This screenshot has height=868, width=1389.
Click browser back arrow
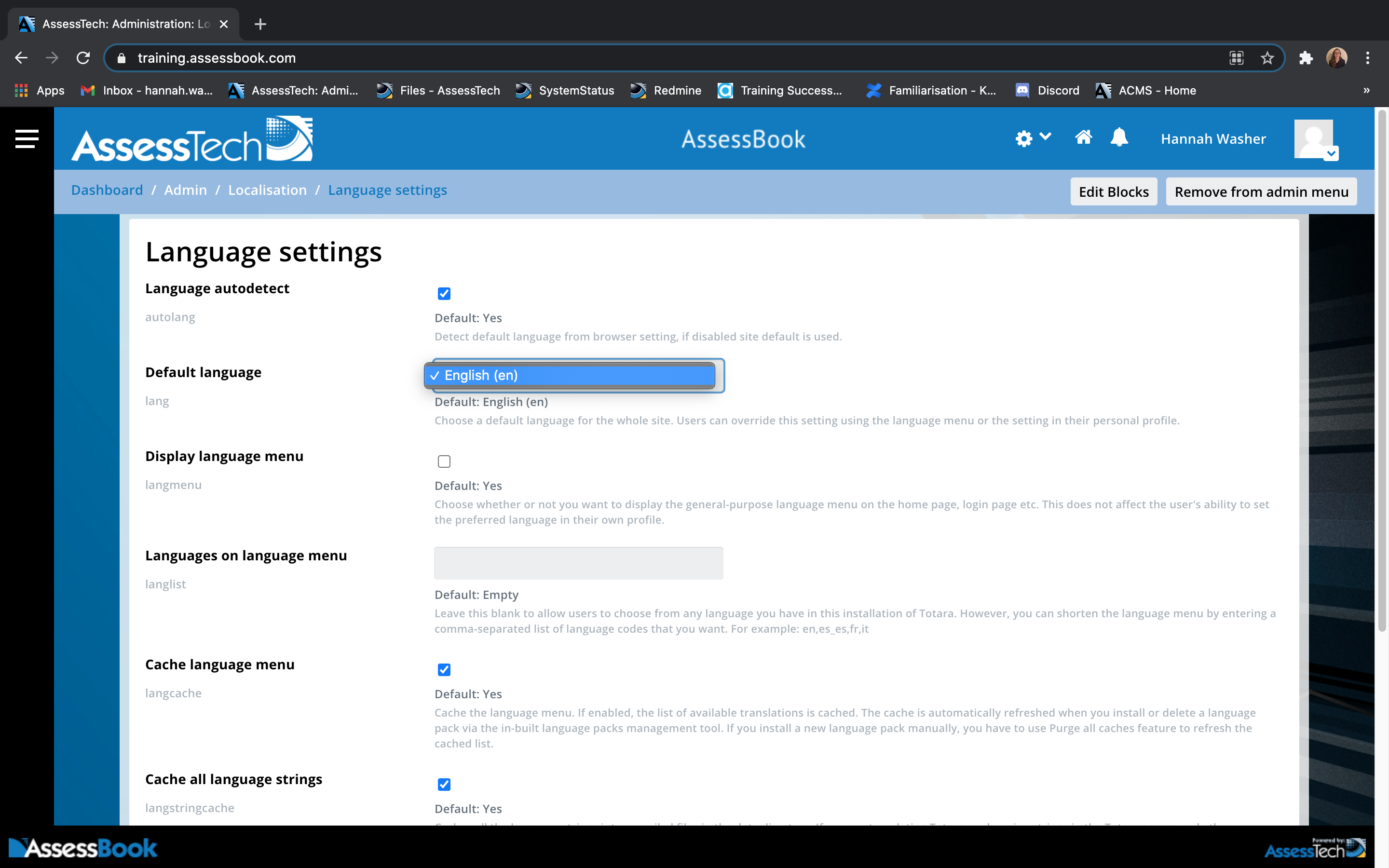21,58
